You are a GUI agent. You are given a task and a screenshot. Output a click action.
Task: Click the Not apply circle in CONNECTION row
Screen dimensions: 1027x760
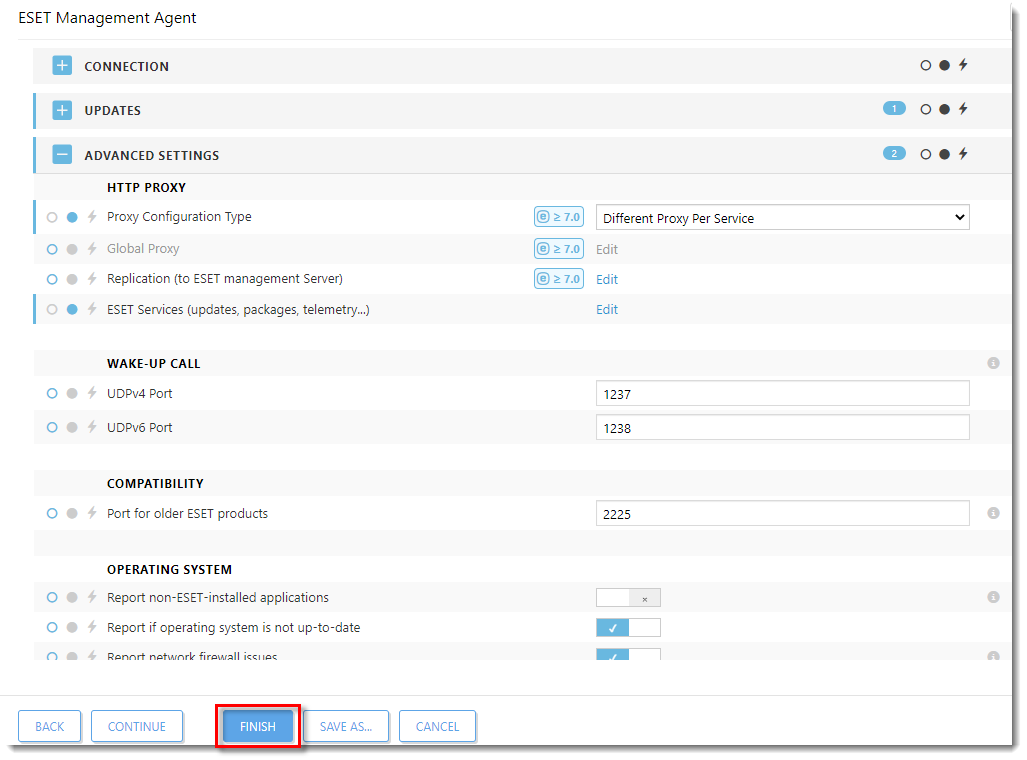point(925,66)
